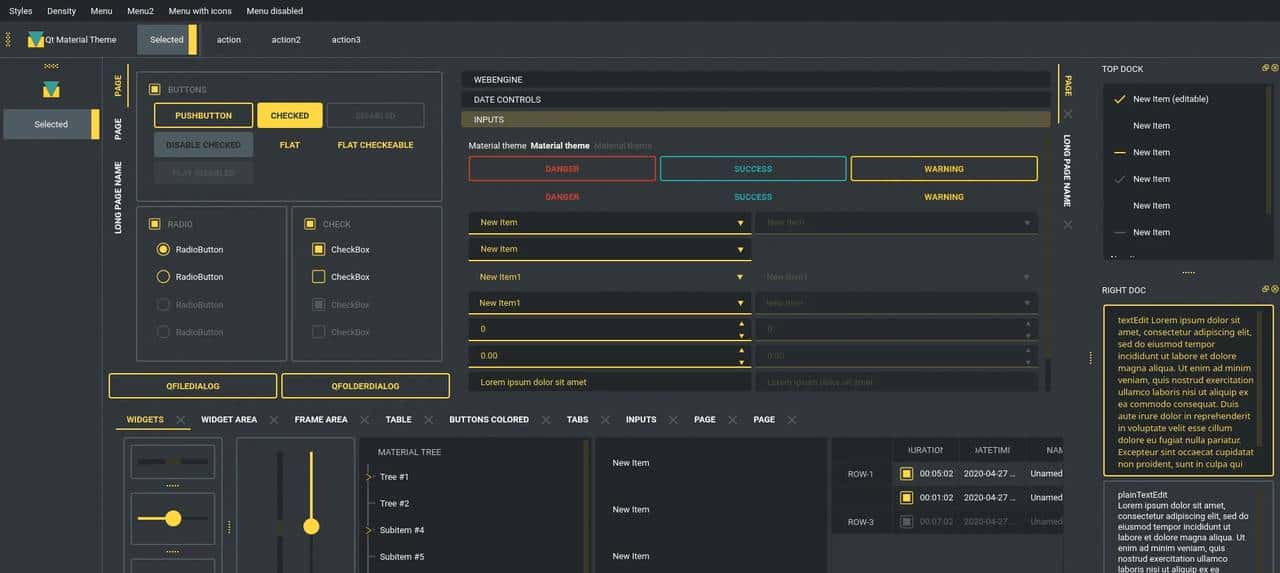Toggle the Buttons group checkbox
Viewport: 1280px width, 573px height.
click(155, 90)
